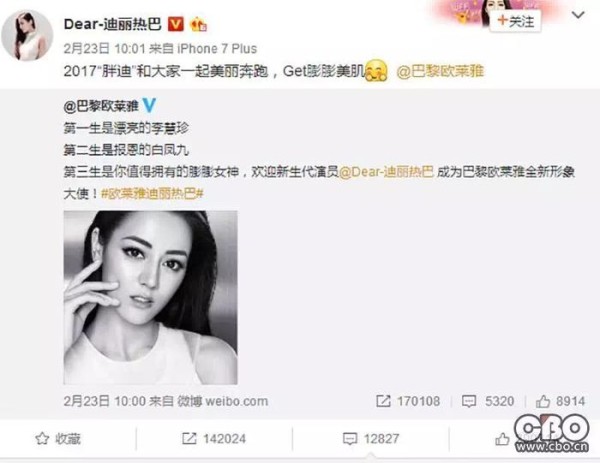Expand the post options chevron menu
Viewport: 600px width, 463px height.
click(x=578, y=15)
